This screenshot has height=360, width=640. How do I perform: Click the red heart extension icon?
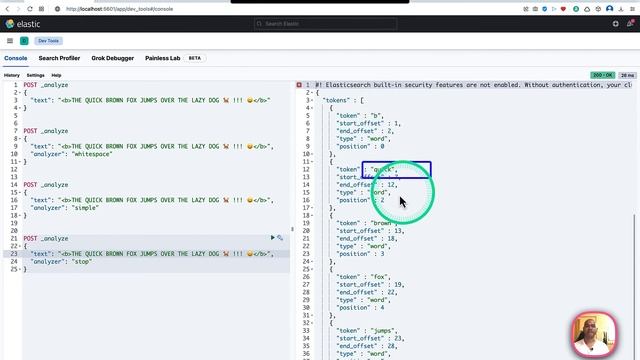tap(563, 9)
